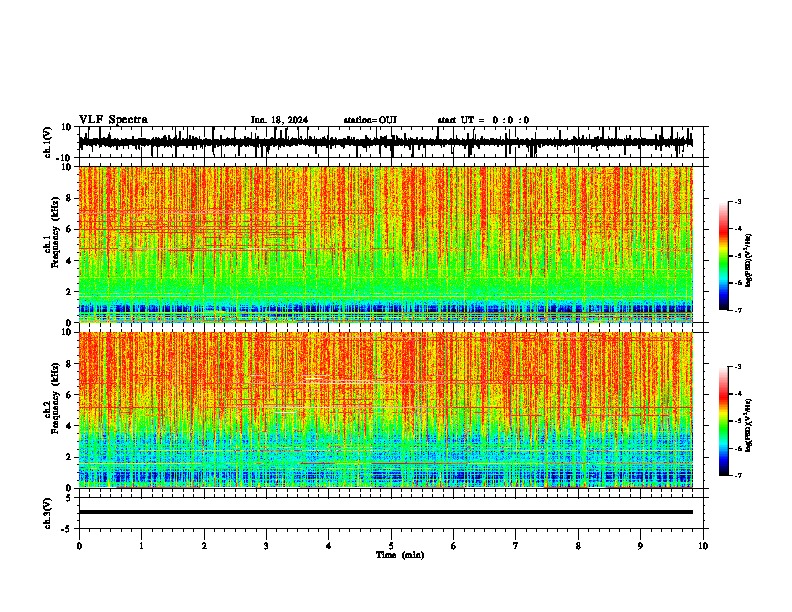The width and height of the screenshot is (792, 612).
Task: Click the ch.2 color bar log(PSD) unit label
Action: click(749, 425)
